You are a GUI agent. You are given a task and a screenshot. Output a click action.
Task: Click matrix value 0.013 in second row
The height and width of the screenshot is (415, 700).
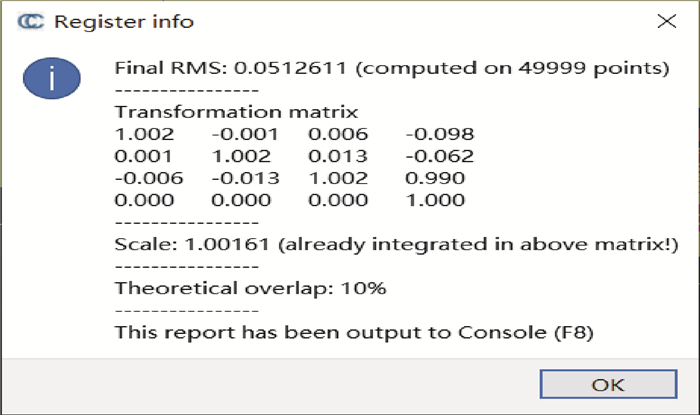pyautogui.click(x=337, y=156)
